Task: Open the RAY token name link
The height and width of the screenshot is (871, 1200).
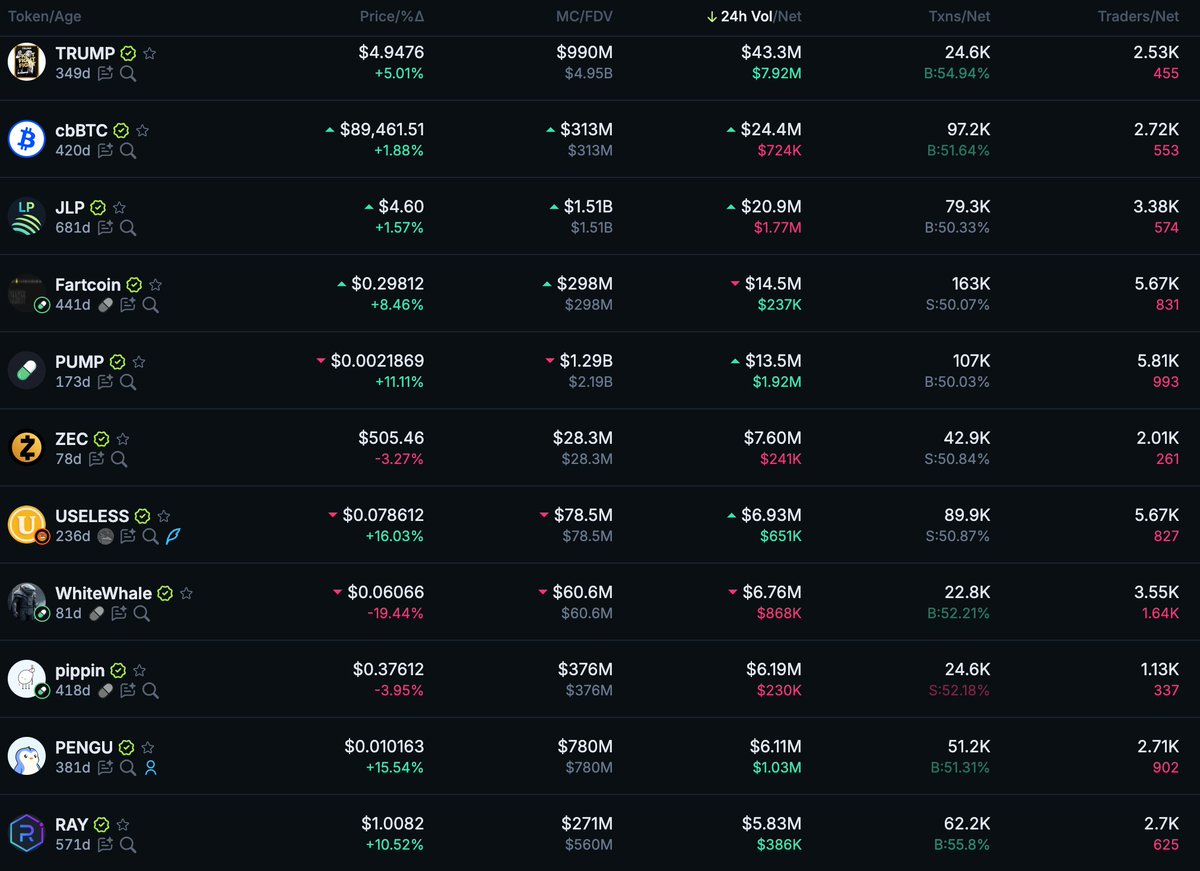Action: coord(72,825)
